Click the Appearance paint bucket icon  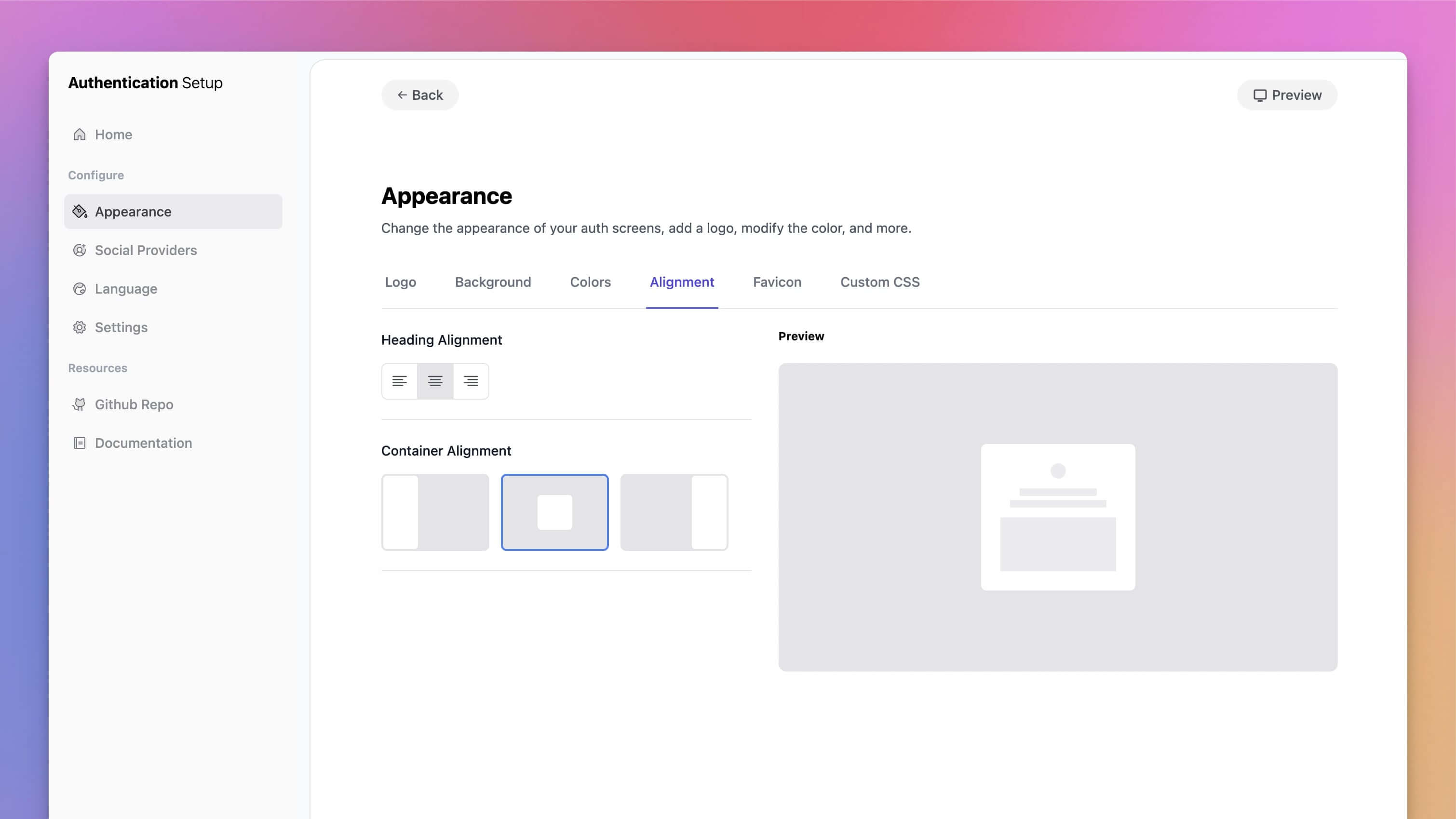[80, 212]
